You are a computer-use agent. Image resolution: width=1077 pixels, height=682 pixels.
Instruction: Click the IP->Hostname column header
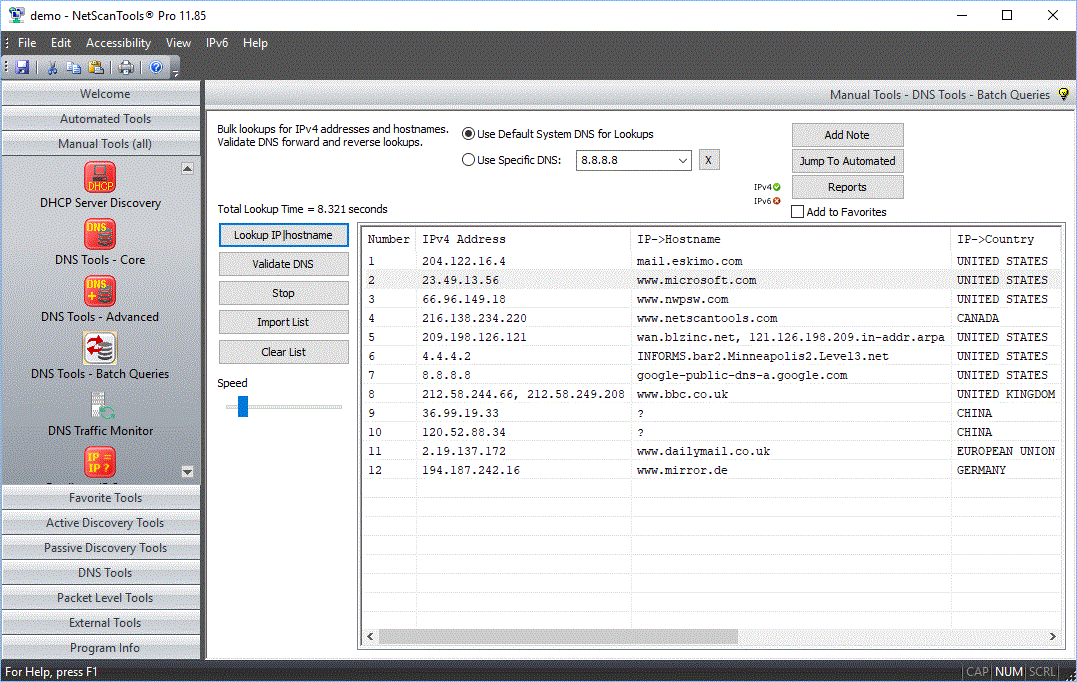pos(791,239)
